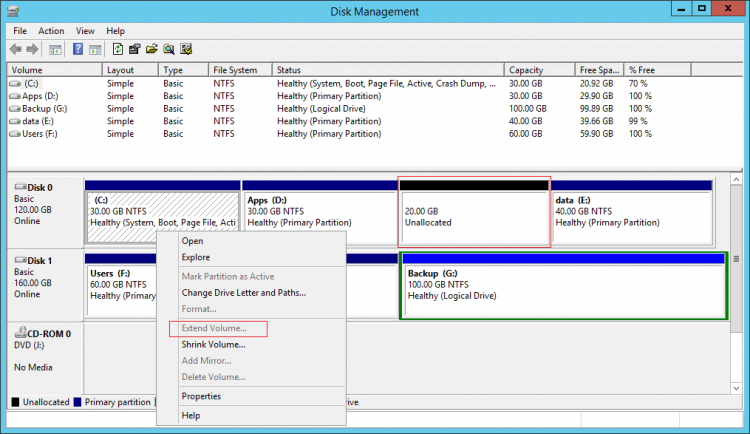
Task: Click the Forward arrow toolbar icon
Action: [32, 49]
